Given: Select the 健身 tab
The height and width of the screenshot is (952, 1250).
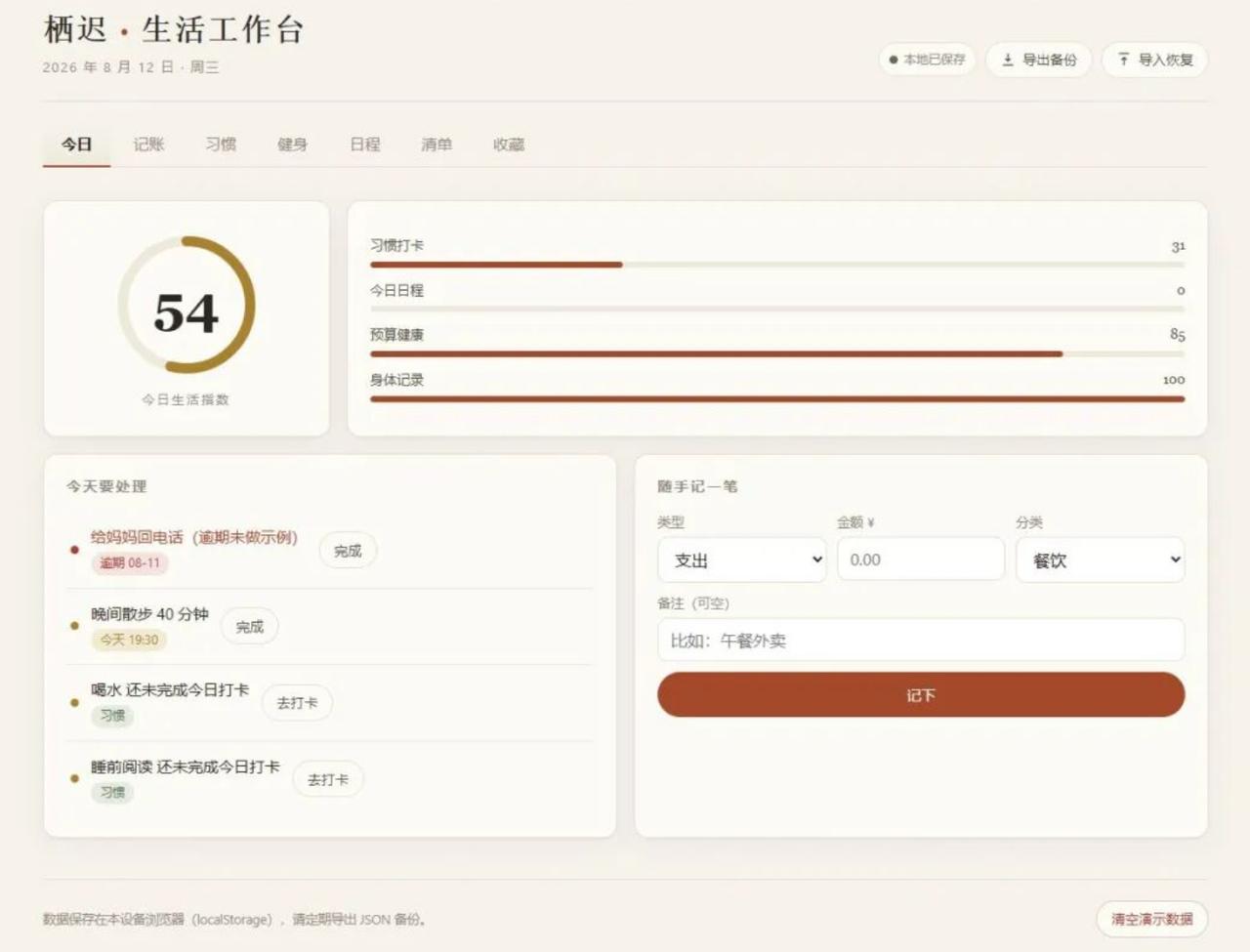Looking at the screenshot, I should click(x=292, y=145).
